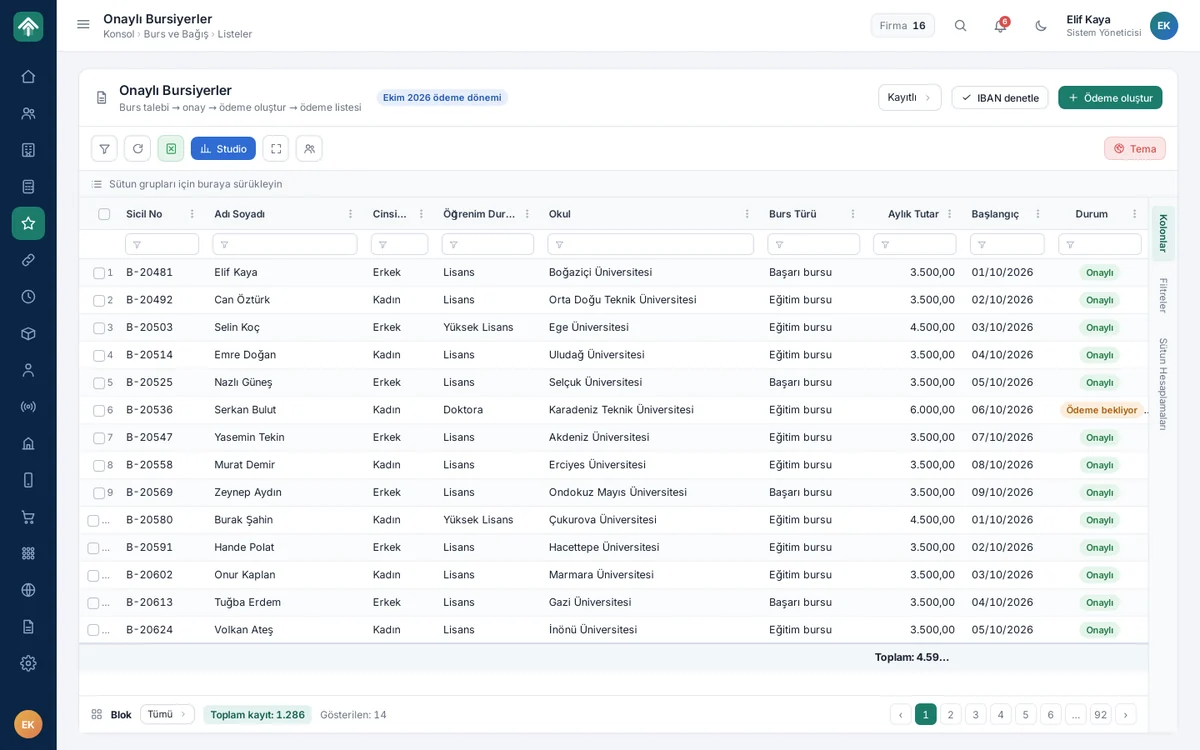Toggle dark mode moon icon
This screenshot has width=1200, height=750.
pos(1041,26)
